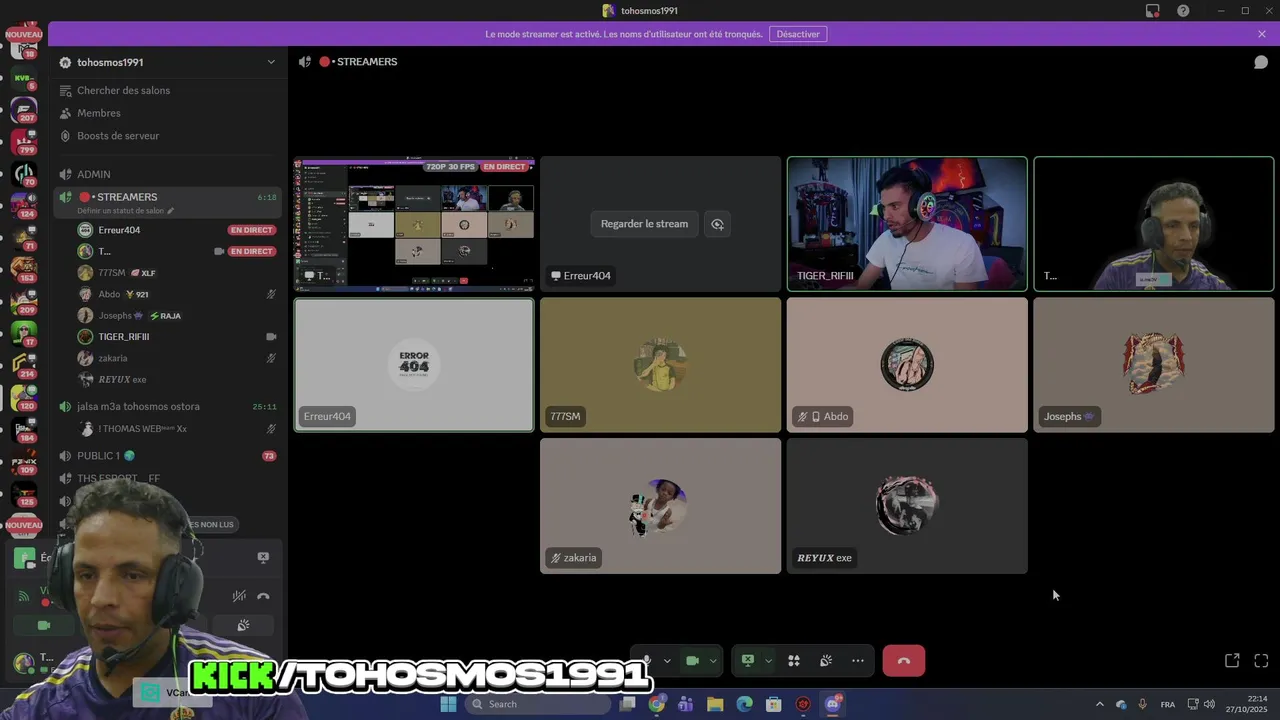This screenshot has width=1280, height=720.
Task: Click the 777SM participant tile
Action: click(x=660, y=365)
